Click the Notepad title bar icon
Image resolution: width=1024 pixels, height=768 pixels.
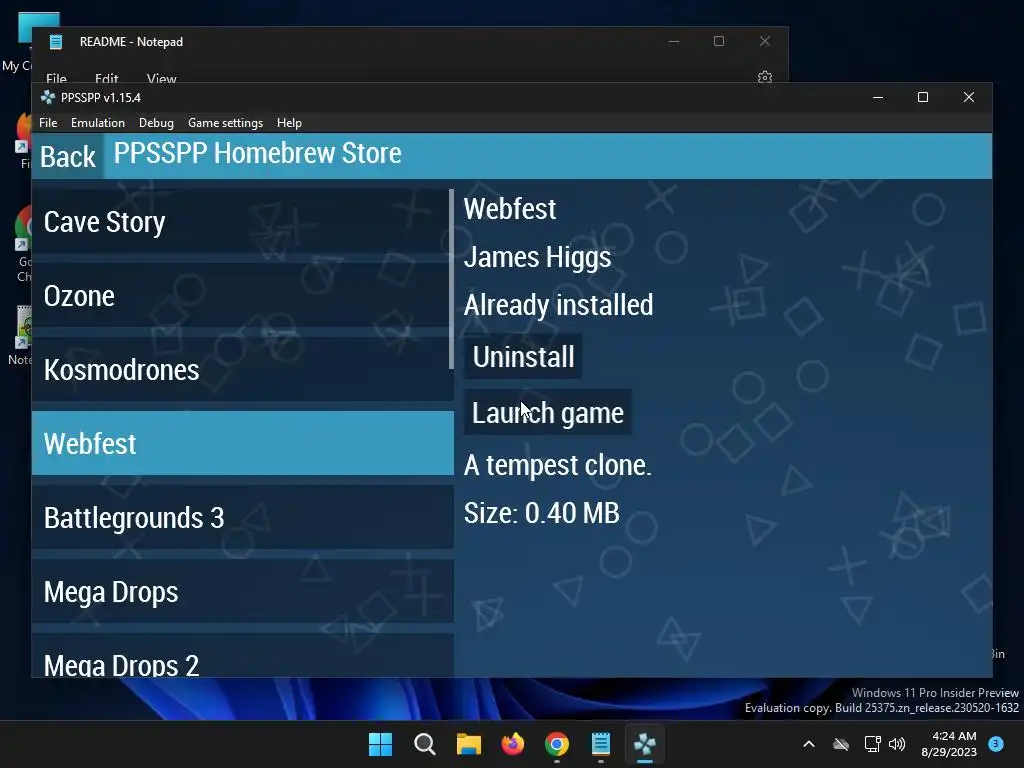[56, 42]
